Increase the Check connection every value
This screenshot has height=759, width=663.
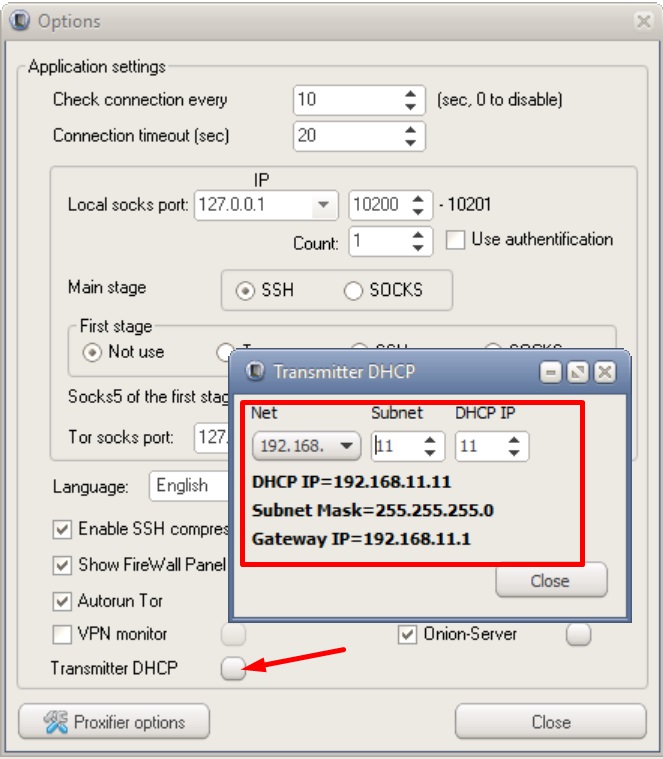[x=410, y=94]
